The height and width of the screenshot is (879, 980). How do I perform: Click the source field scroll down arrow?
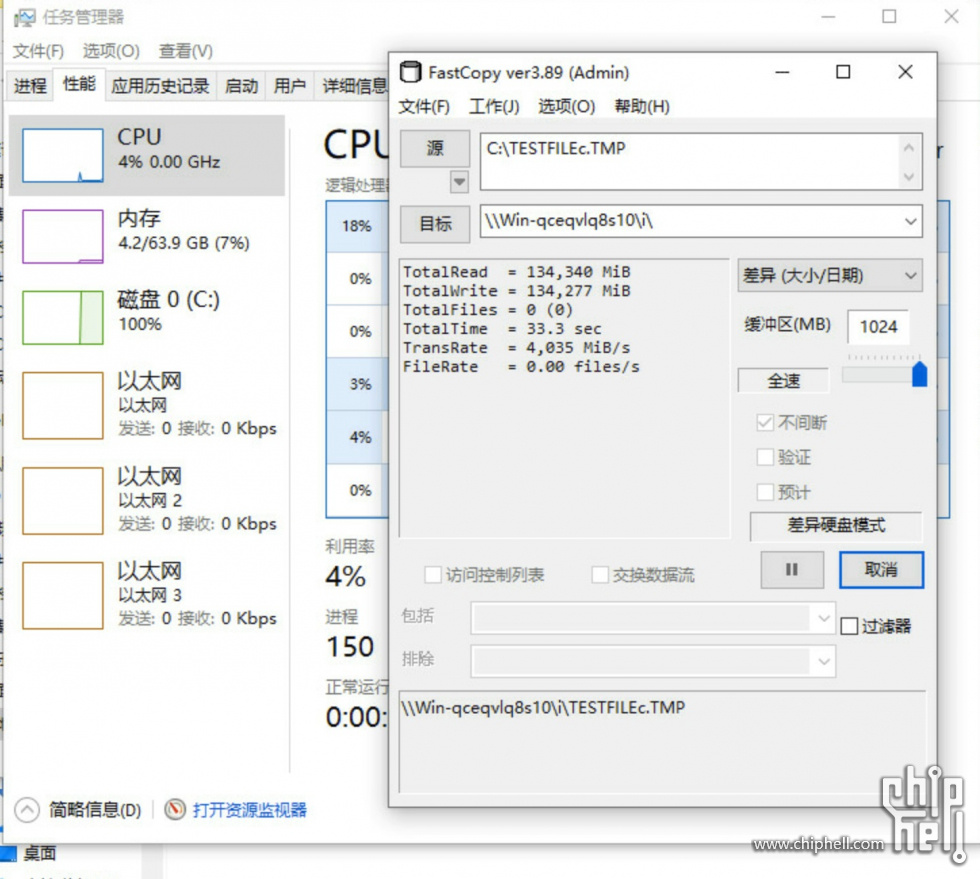909,177
